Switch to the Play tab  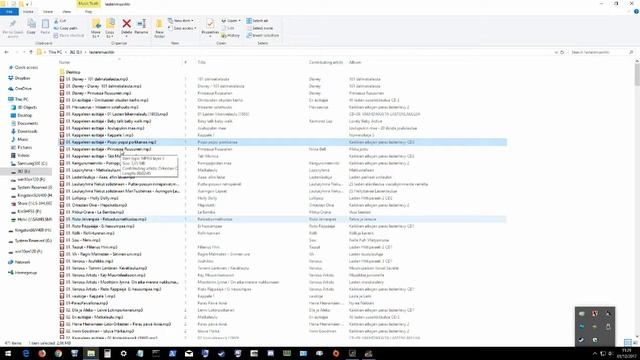(88, 11)
